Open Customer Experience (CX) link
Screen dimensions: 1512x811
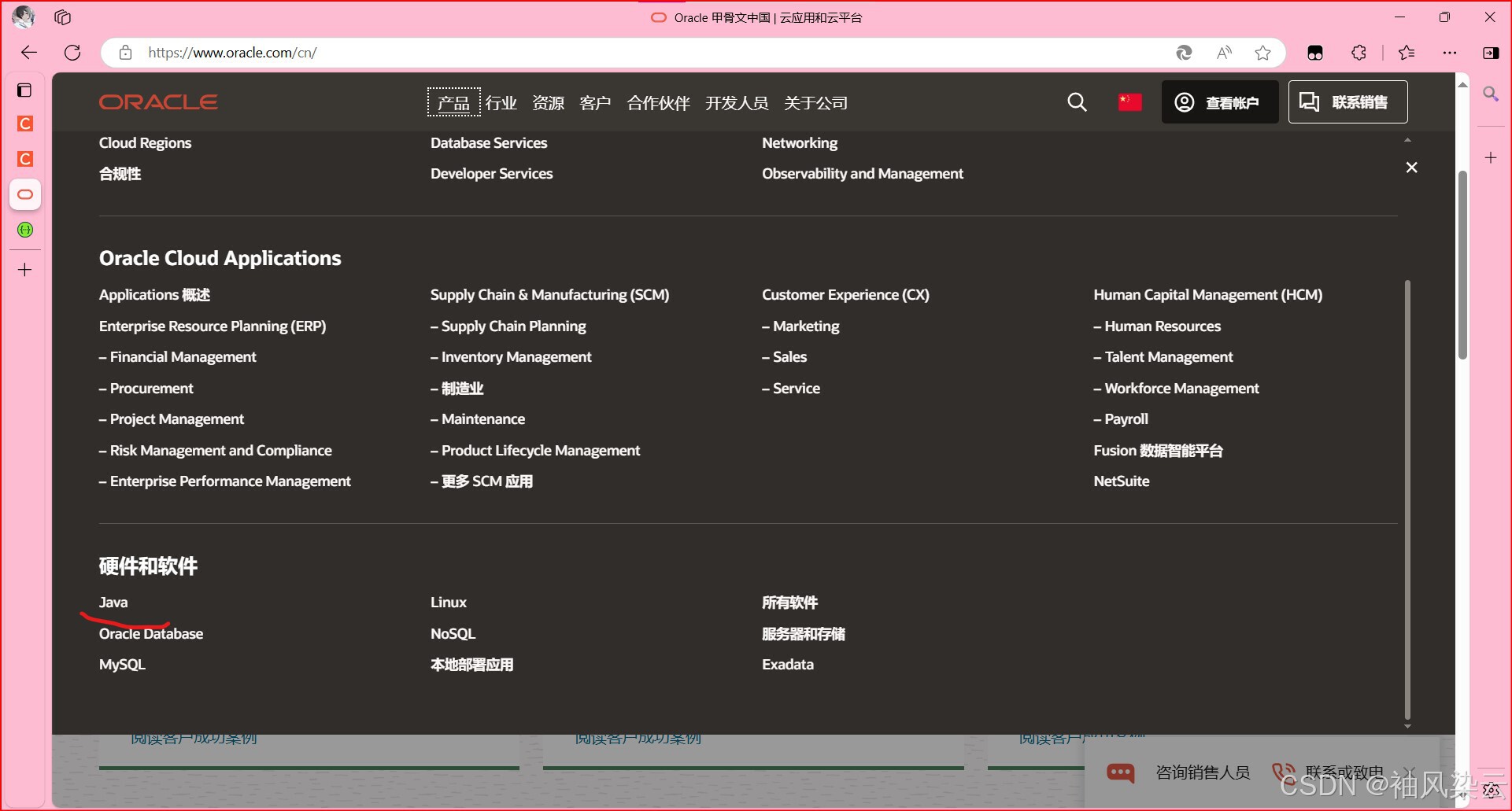(845, 295)
